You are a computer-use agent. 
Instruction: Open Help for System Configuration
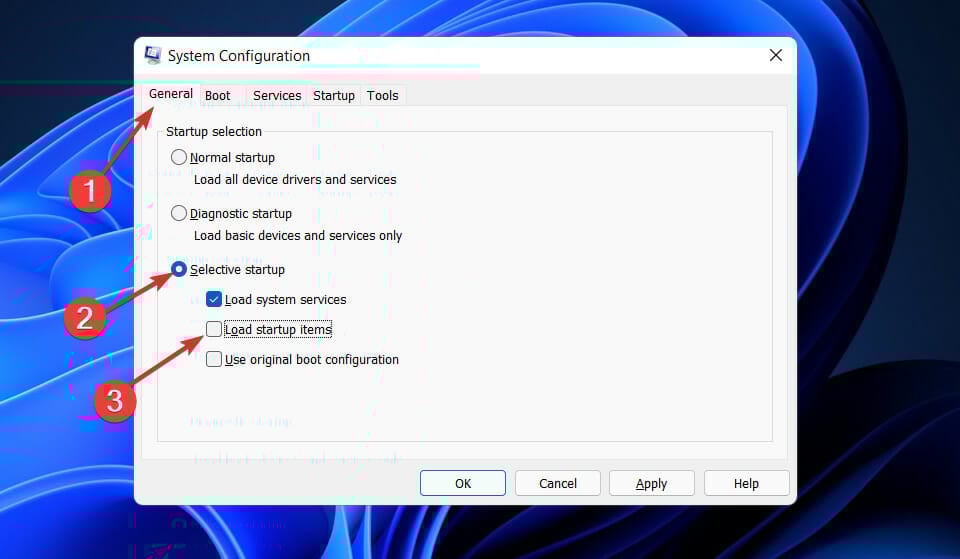[x=746, y=483]
